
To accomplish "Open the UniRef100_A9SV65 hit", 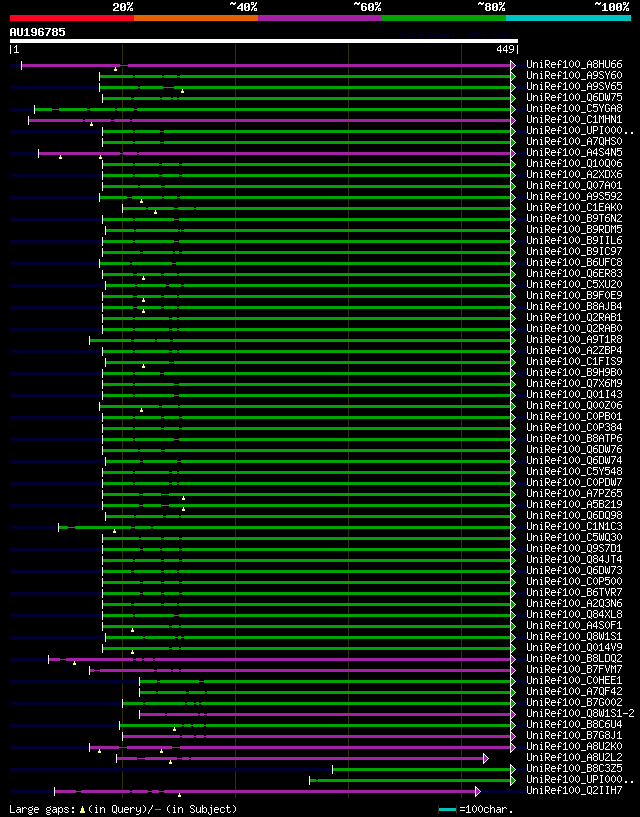I will coord(574,86).
